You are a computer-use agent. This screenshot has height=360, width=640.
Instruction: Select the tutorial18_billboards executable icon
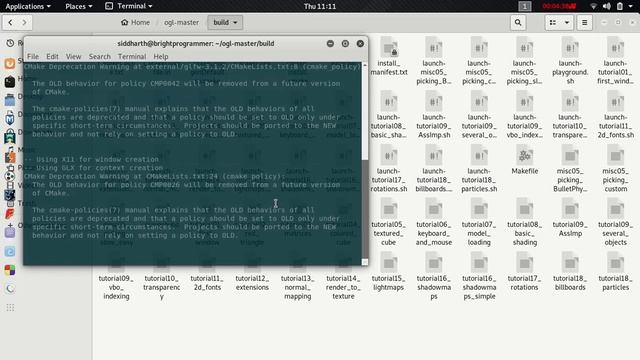pos(570,263)
